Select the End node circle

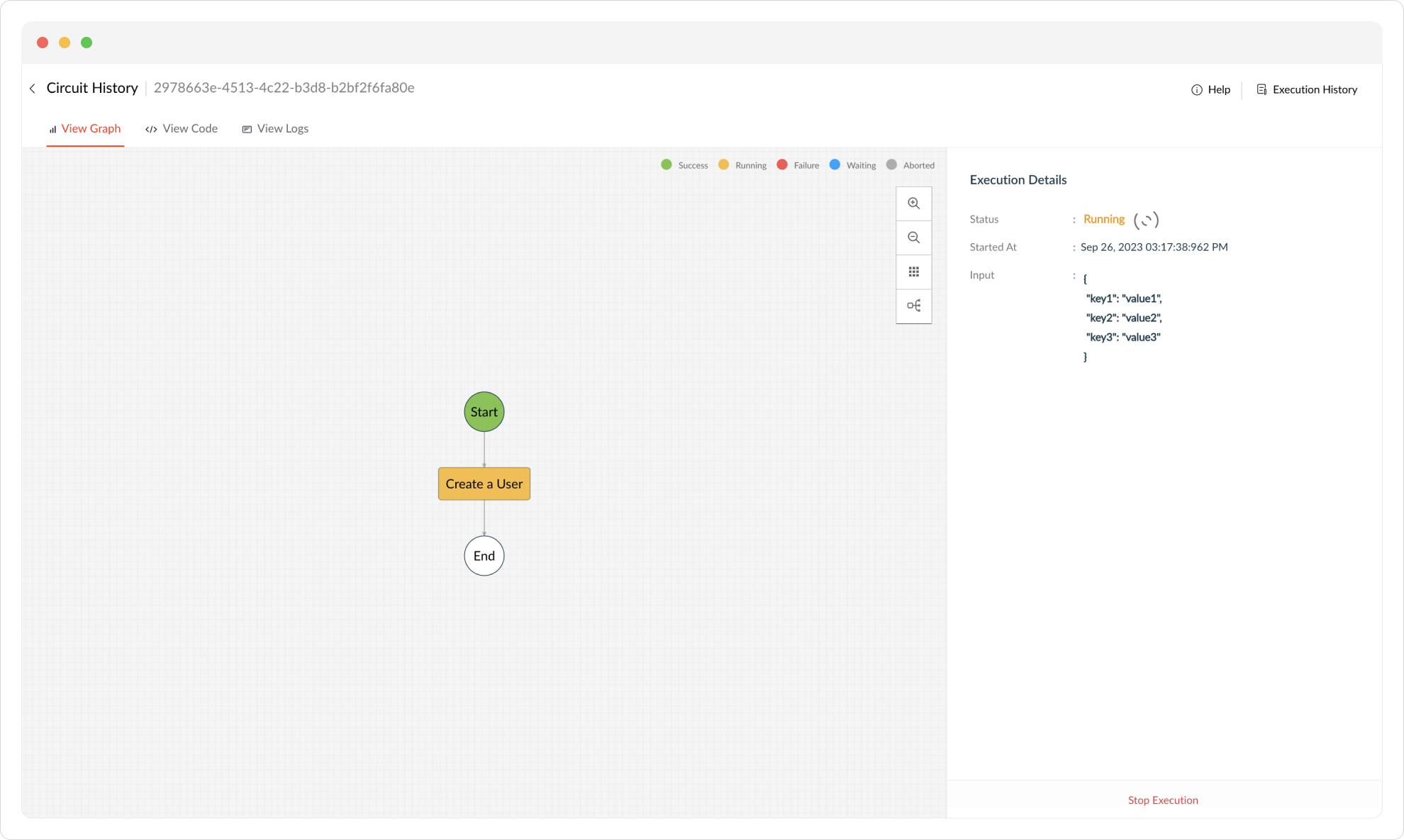(484, 556)
